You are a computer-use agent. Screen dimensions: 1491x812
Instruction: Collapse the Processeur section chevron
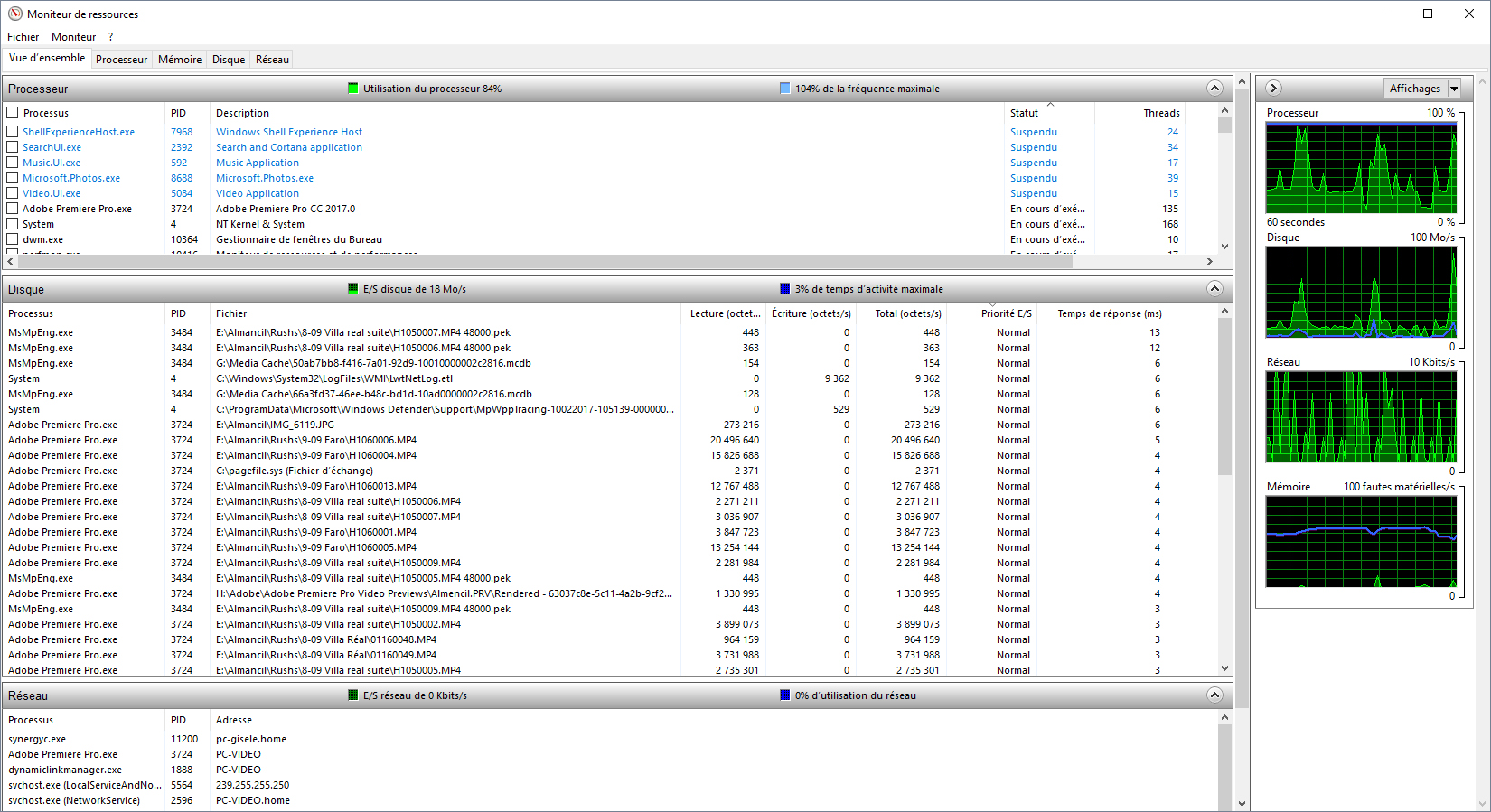(1214, 89)
